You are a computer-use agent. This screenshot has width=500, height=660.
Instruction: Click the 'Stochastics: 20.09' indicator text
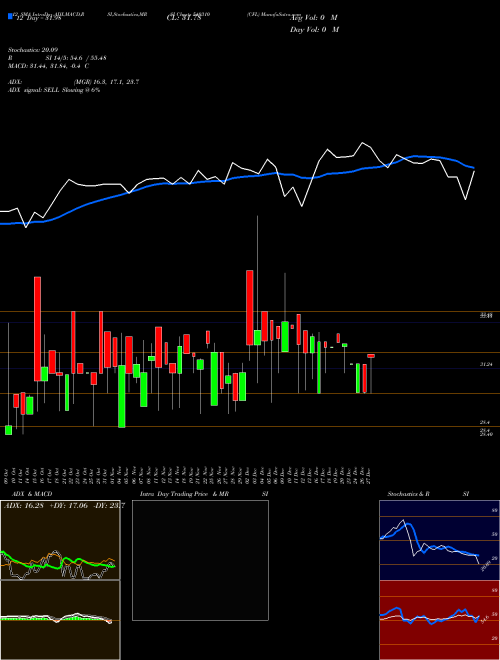tap(31, 50)
